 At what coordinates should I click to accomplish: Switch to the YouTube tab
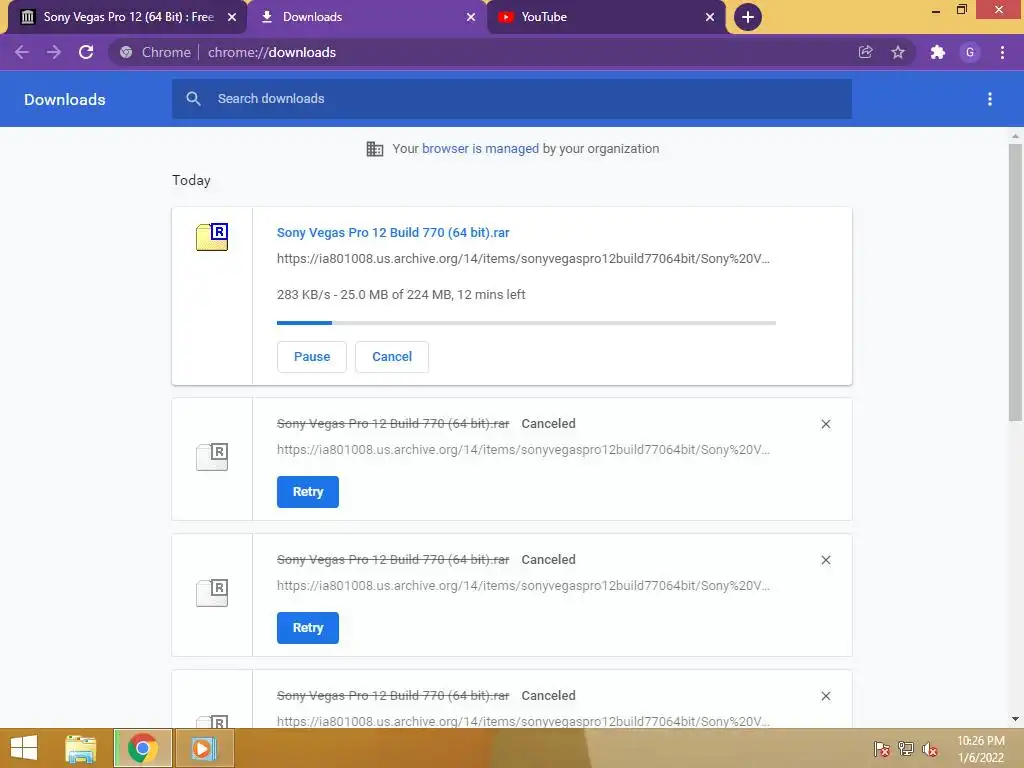point(606,17)
